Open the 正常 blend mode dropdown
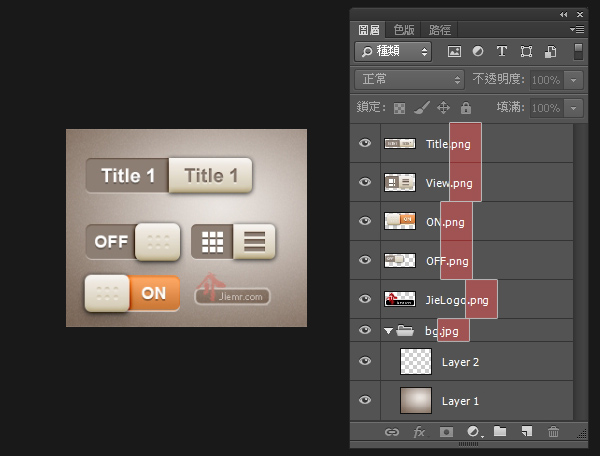600x456 pixels. [x=409, y=80]
